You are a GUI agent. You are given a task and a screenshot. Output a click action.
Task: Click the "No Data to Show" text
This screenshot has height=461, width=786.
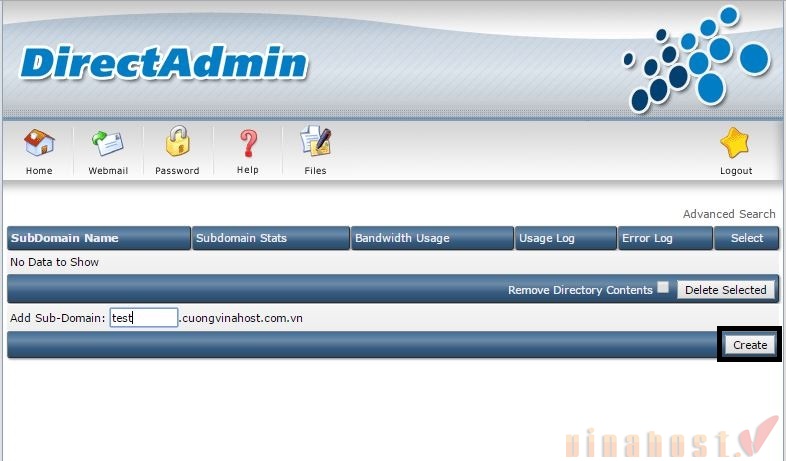(55, 262)
